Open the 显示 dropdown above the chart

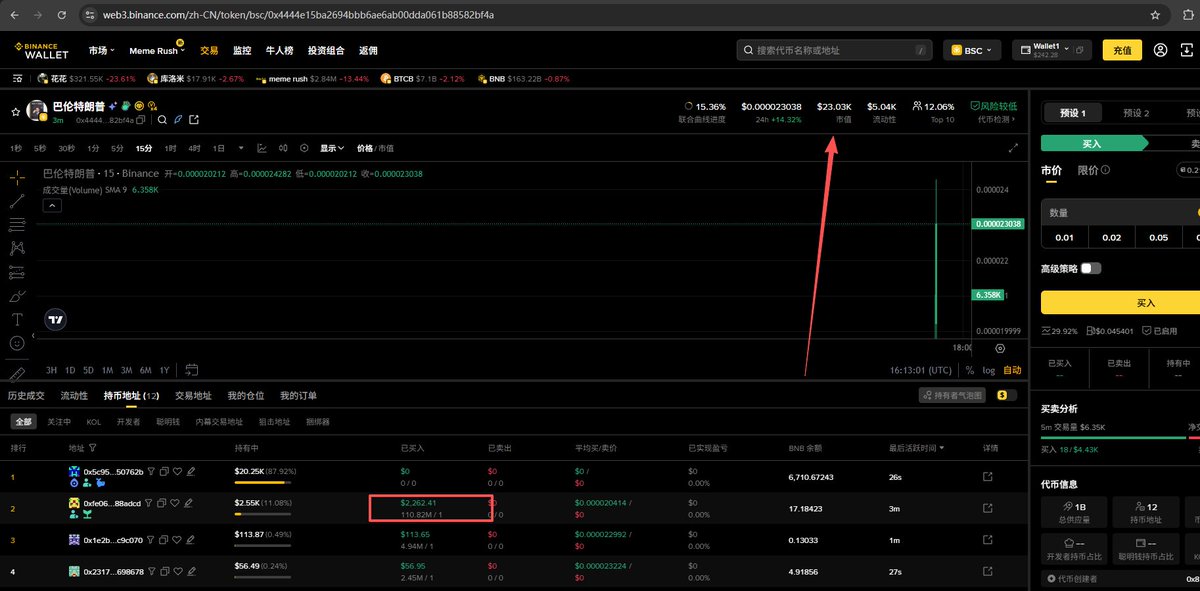click(x=331, y=147)
